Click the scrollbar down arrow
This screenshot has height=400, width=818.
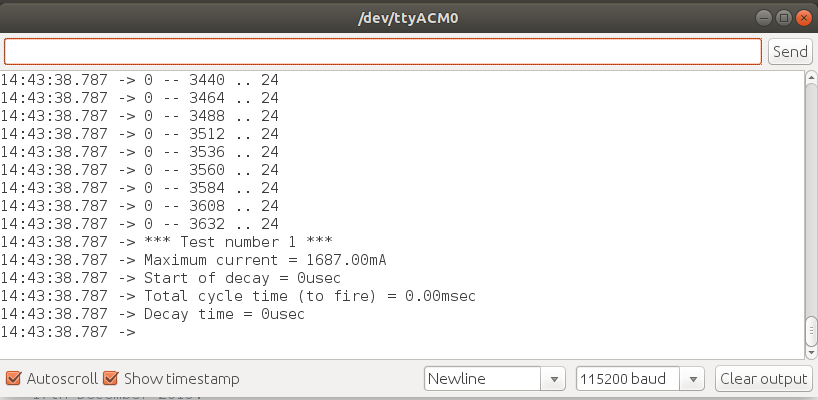[x=811, y=352]
